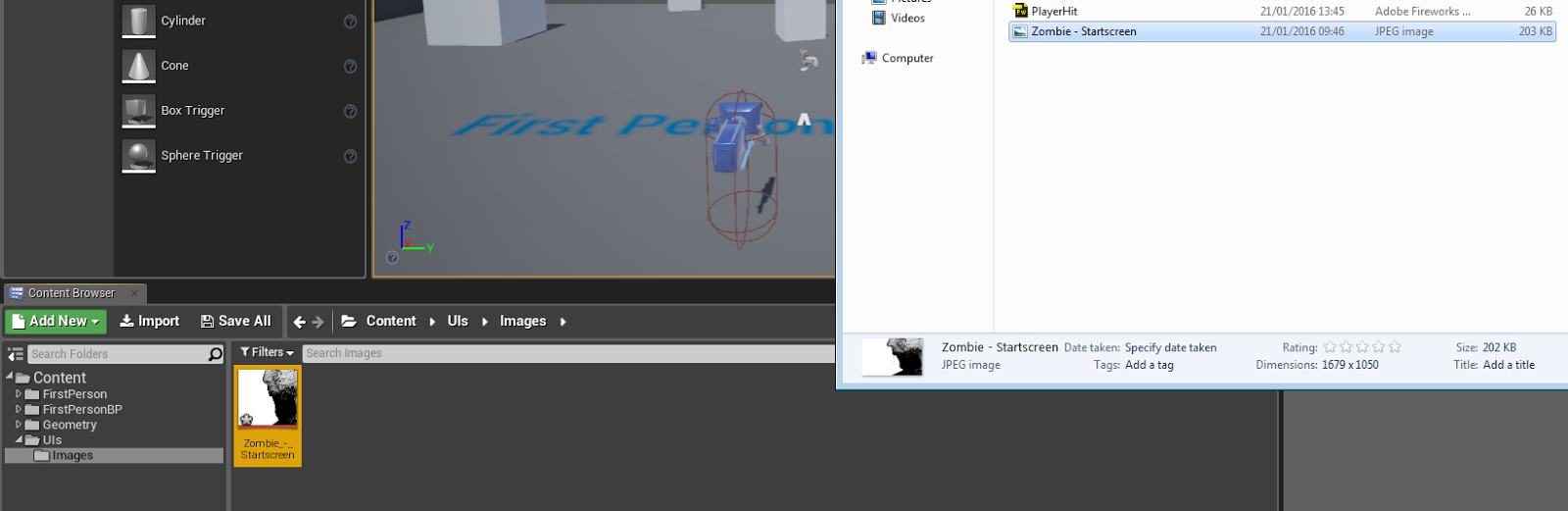Screen dimensions: 1568x511
Task: Click Add a tag in the details pane
Action: (x=1149, y=365)
